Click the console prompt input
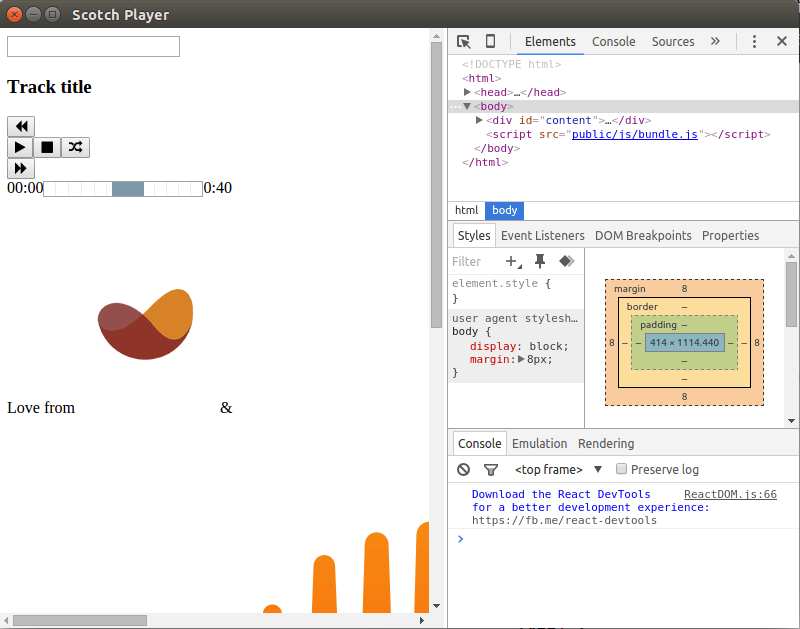The image size is (800, 629). 628,539
